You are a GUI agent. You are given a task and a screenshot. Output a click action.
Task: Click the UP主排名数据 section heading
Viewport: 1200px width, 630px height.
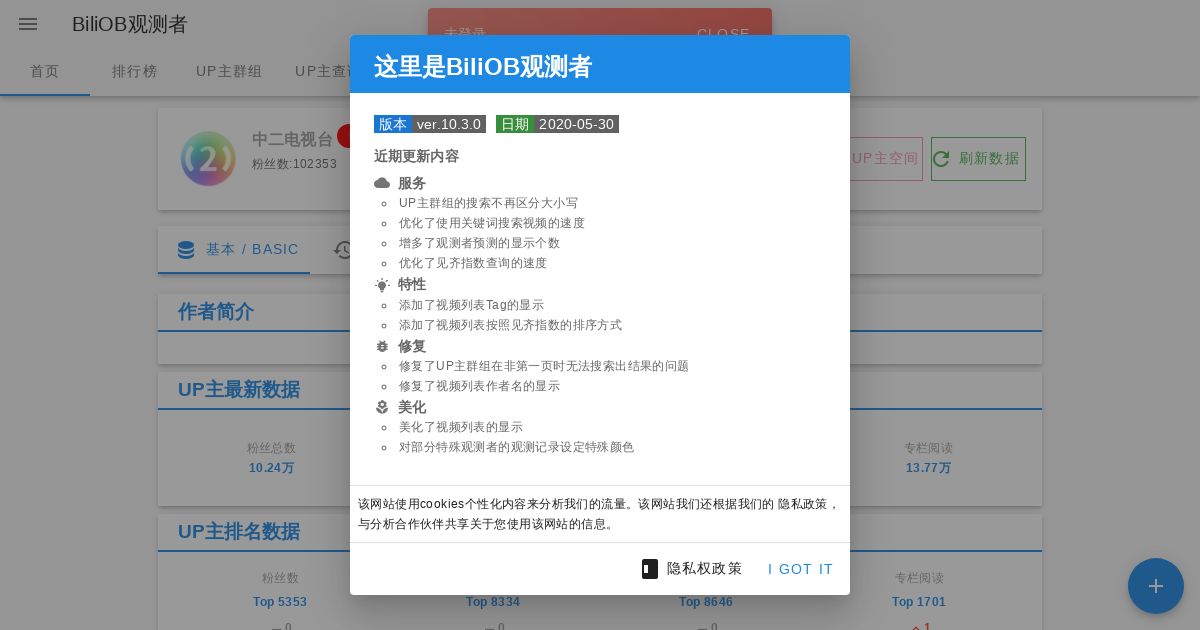239,531
